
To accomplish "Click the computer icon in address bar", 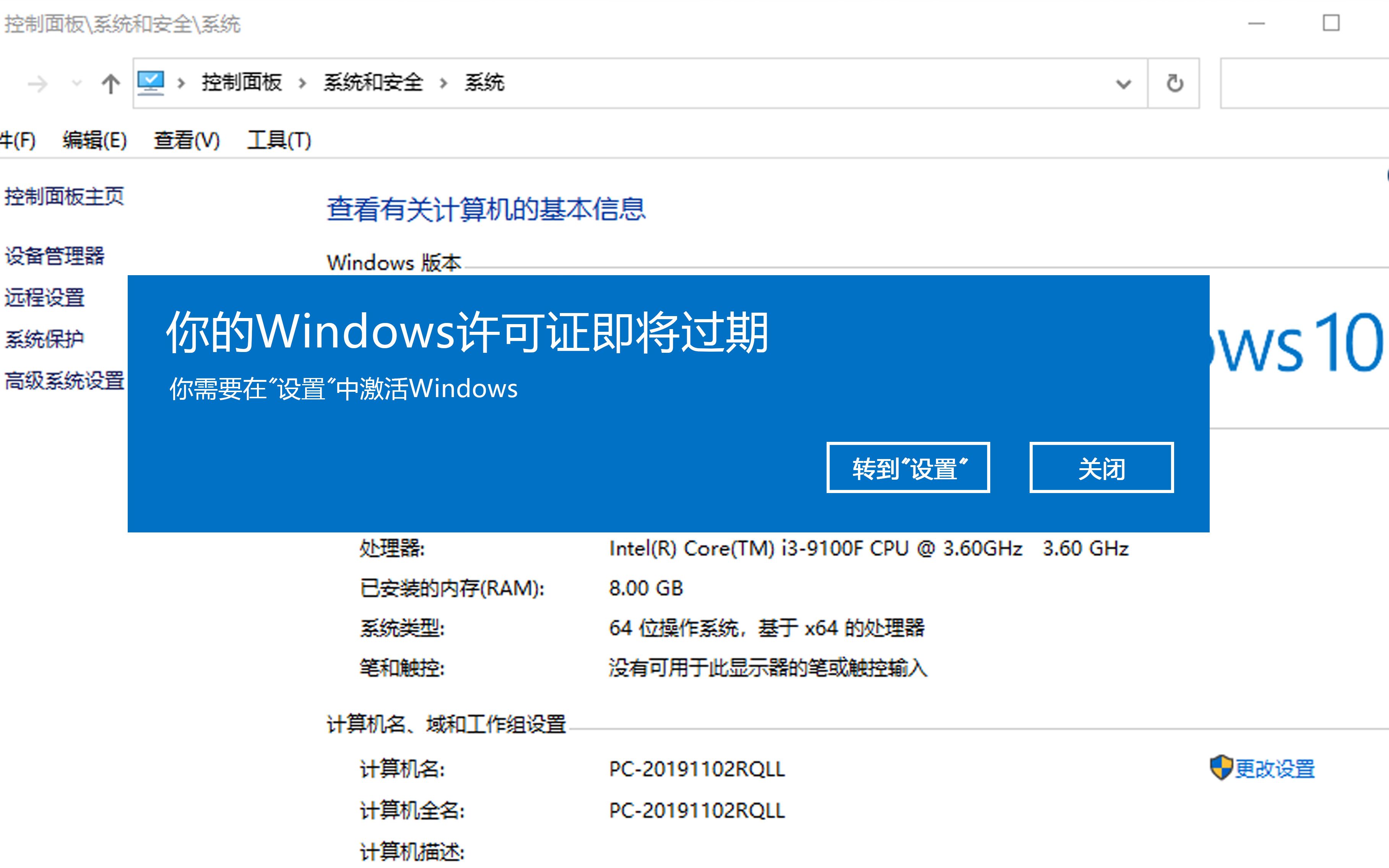I will pos(151,83).
